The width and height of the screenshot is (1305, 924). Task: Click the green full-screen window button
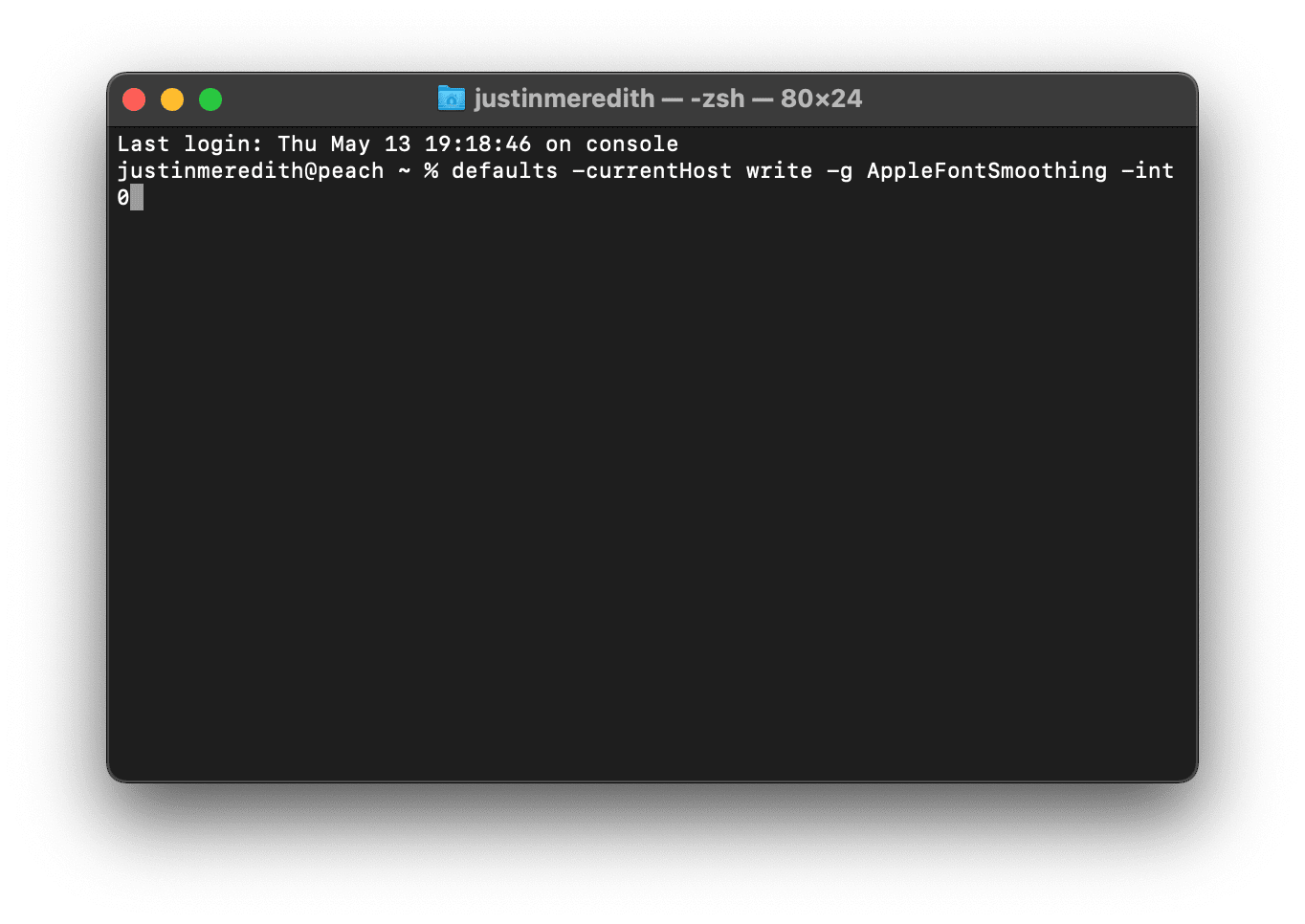[210, 99]
